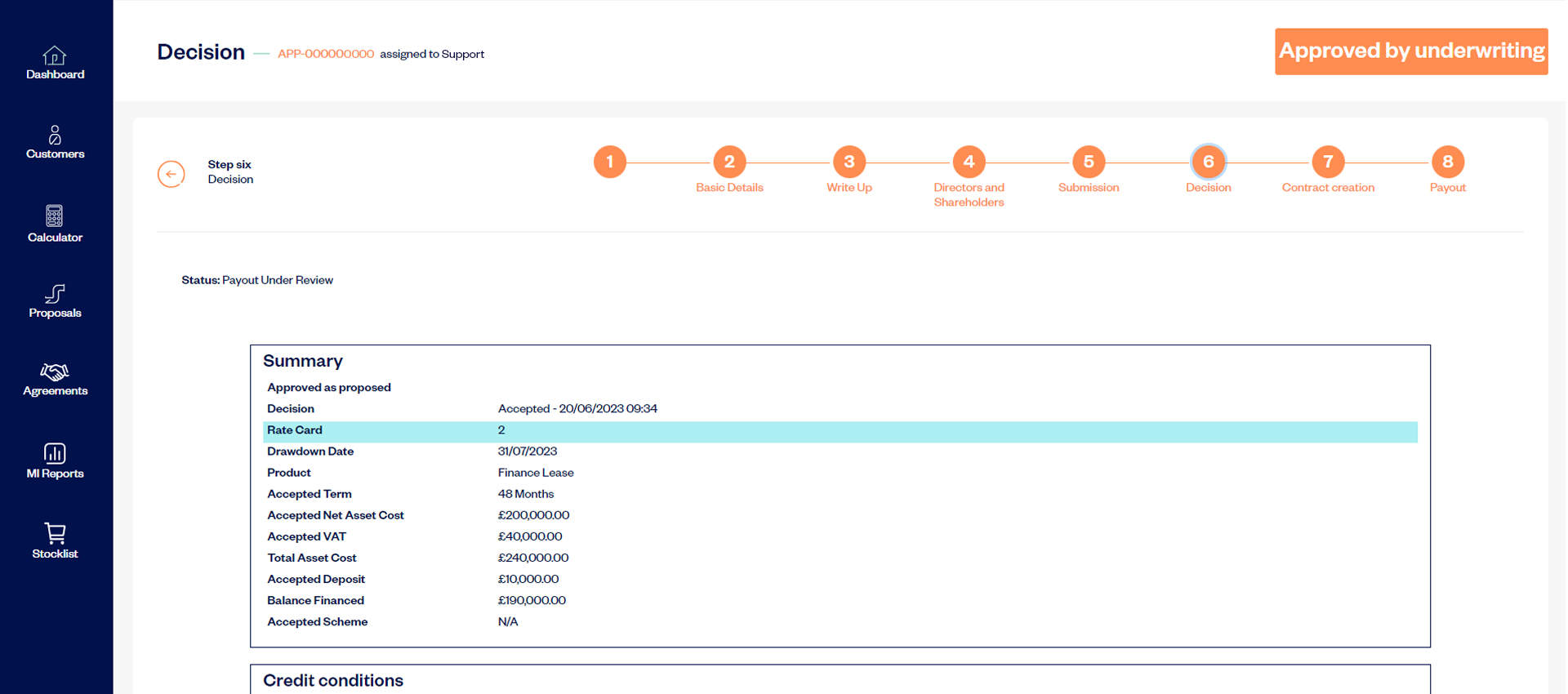This screenshot has height=694, width=1568.
Task: Open Agreements handshake icon
Action: (55, 372)
